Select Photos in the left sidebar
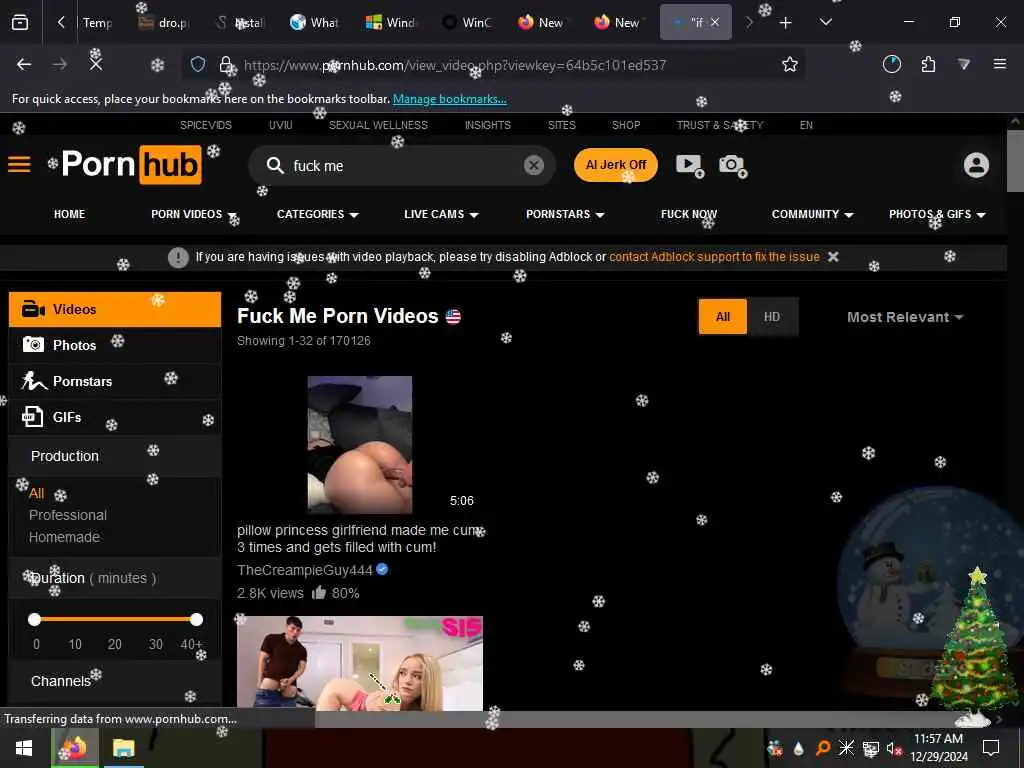 pos(115,345)
